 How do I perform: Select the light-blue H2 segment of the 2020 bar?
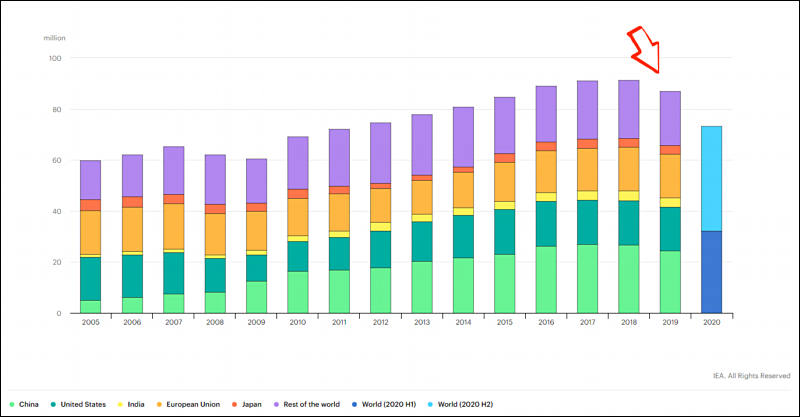point(711,179)
